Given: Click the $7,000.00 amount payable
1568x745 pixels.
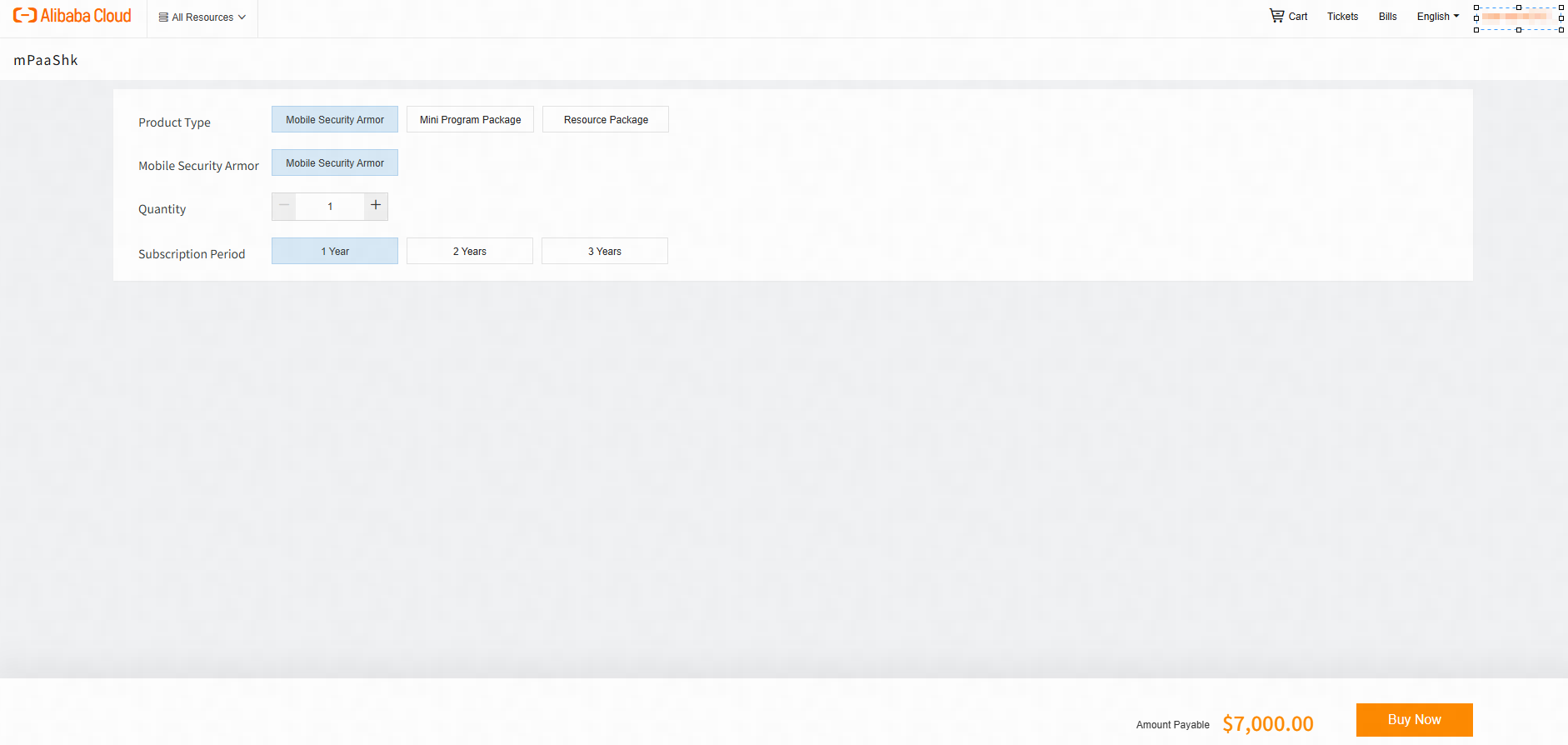Looking at the screenshot, I should pos(1267,724).
